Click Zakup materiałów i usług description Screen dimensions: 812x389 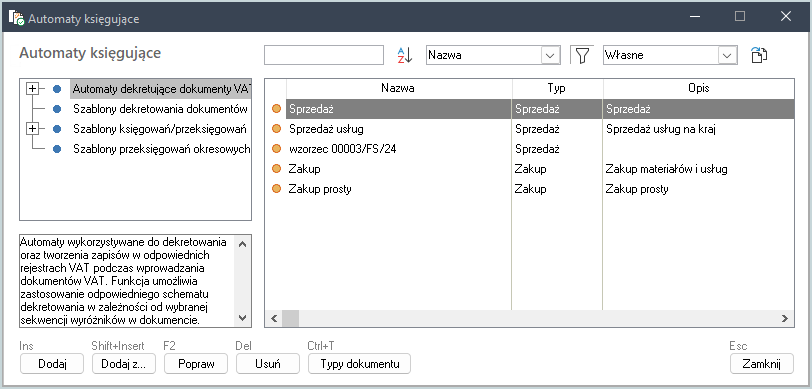[666, 169]
